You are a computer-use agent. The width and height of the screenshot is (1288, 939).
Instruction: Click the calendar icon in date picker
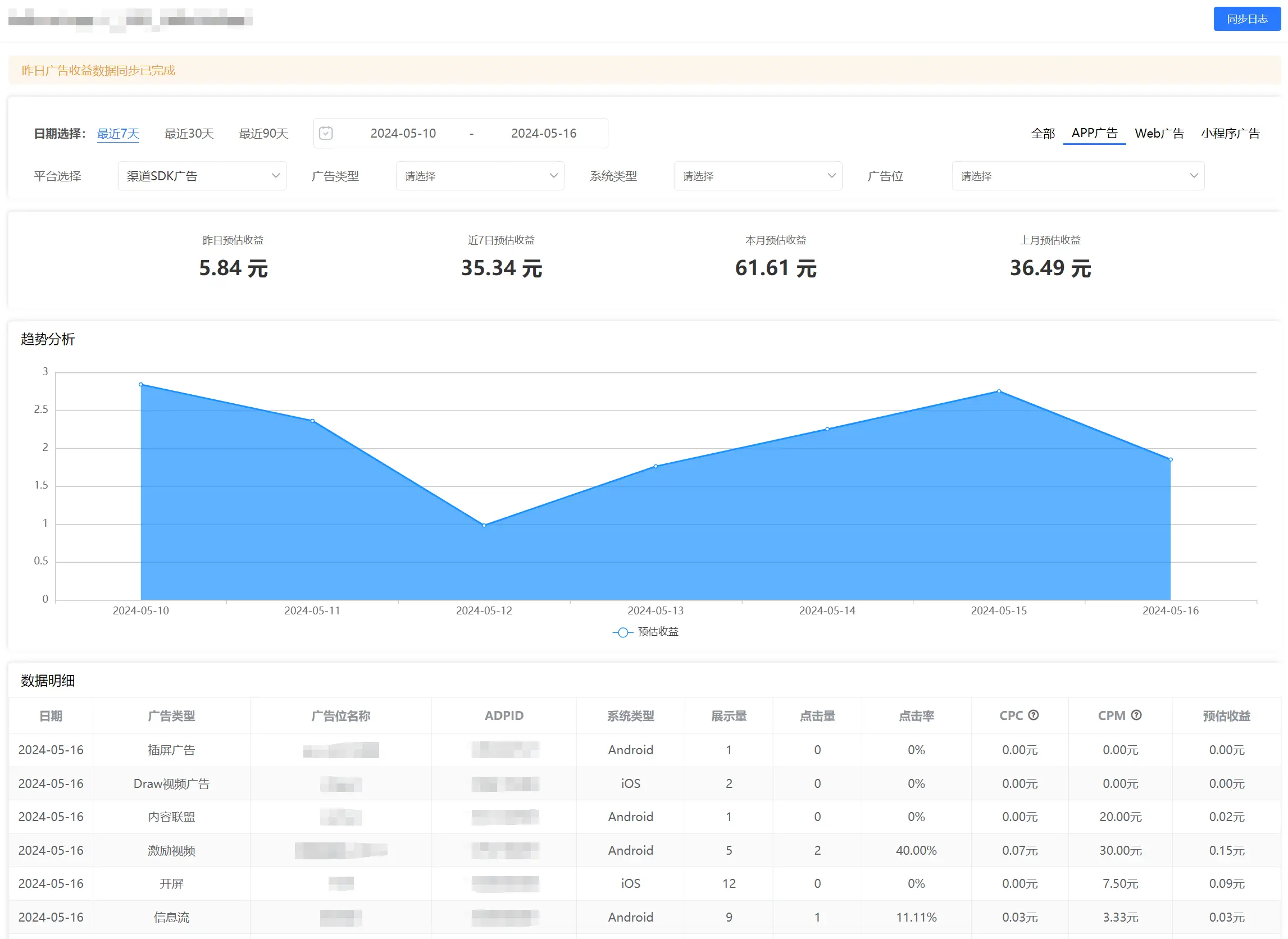point(326,133)
